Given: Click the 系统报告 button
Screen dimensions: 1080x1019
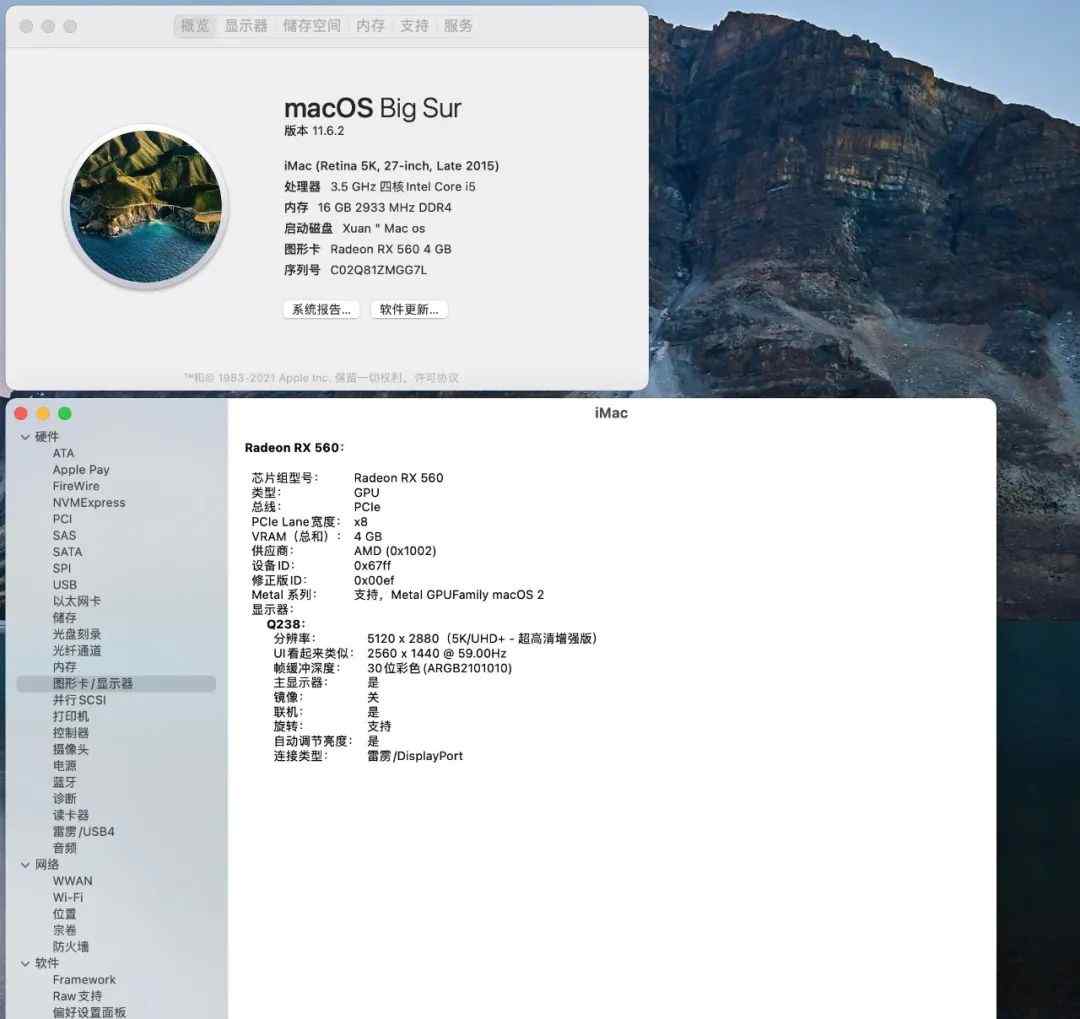Looking at the screenshot, I should pyautogui.click(x=321, y=309).
